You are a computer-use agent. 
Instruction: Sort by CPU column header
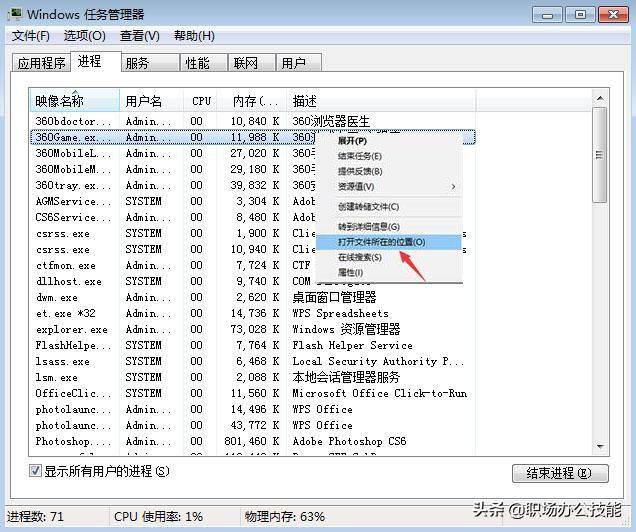click(200, 101)
